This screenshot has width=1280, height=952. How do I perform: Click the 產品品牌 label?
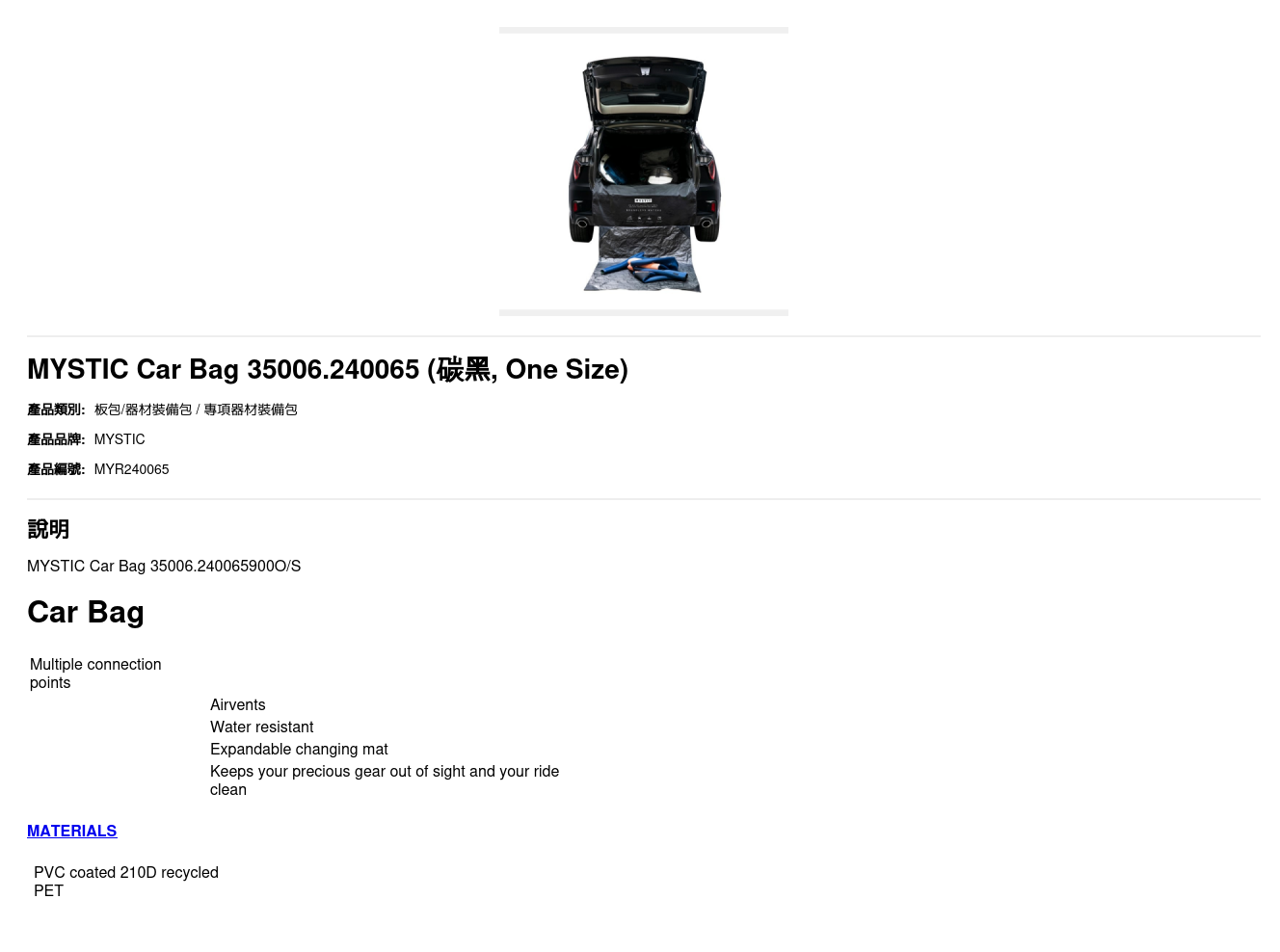tap(56, 439)
